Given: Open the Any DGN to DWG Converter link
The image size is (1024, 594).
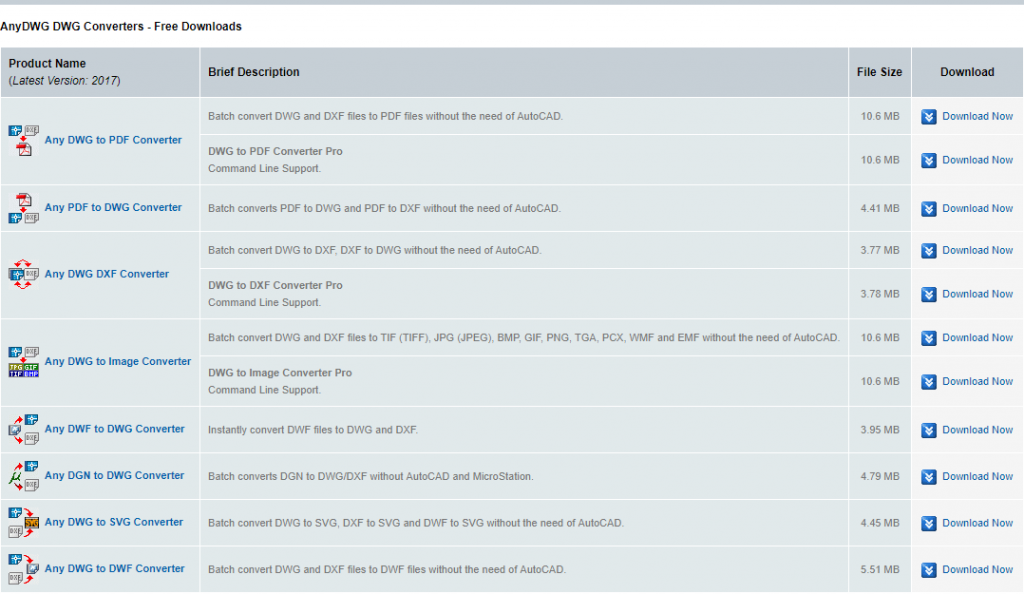Looking at the screenshot, I should [x=114, y=475].
